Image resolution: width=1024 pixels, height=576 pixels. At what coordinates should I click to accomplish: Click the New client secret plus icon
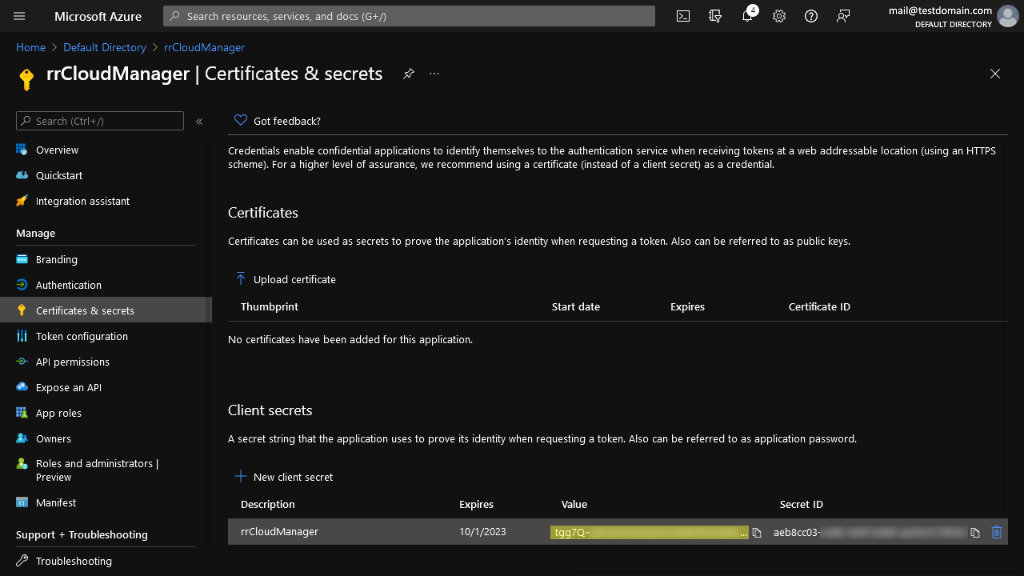click(240, 477)
